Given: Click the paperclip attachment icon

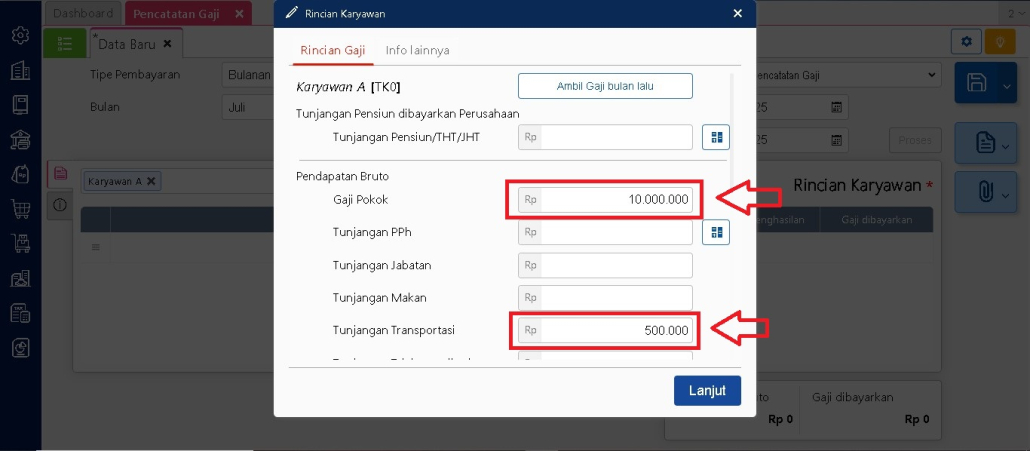Looking at the screenshot, I should [978, 192].
